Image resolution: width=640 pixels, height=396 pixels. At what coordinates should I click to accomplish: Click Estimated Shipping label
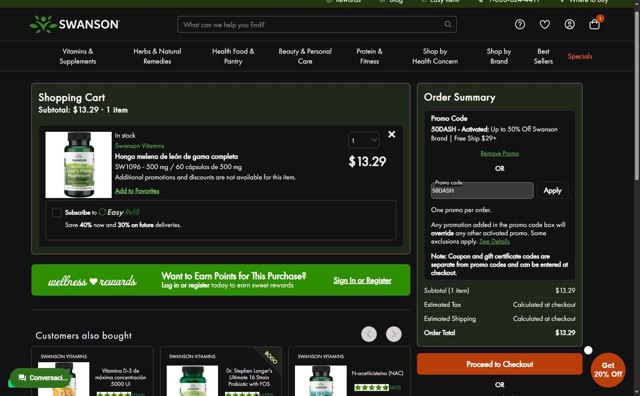[450, 319]
